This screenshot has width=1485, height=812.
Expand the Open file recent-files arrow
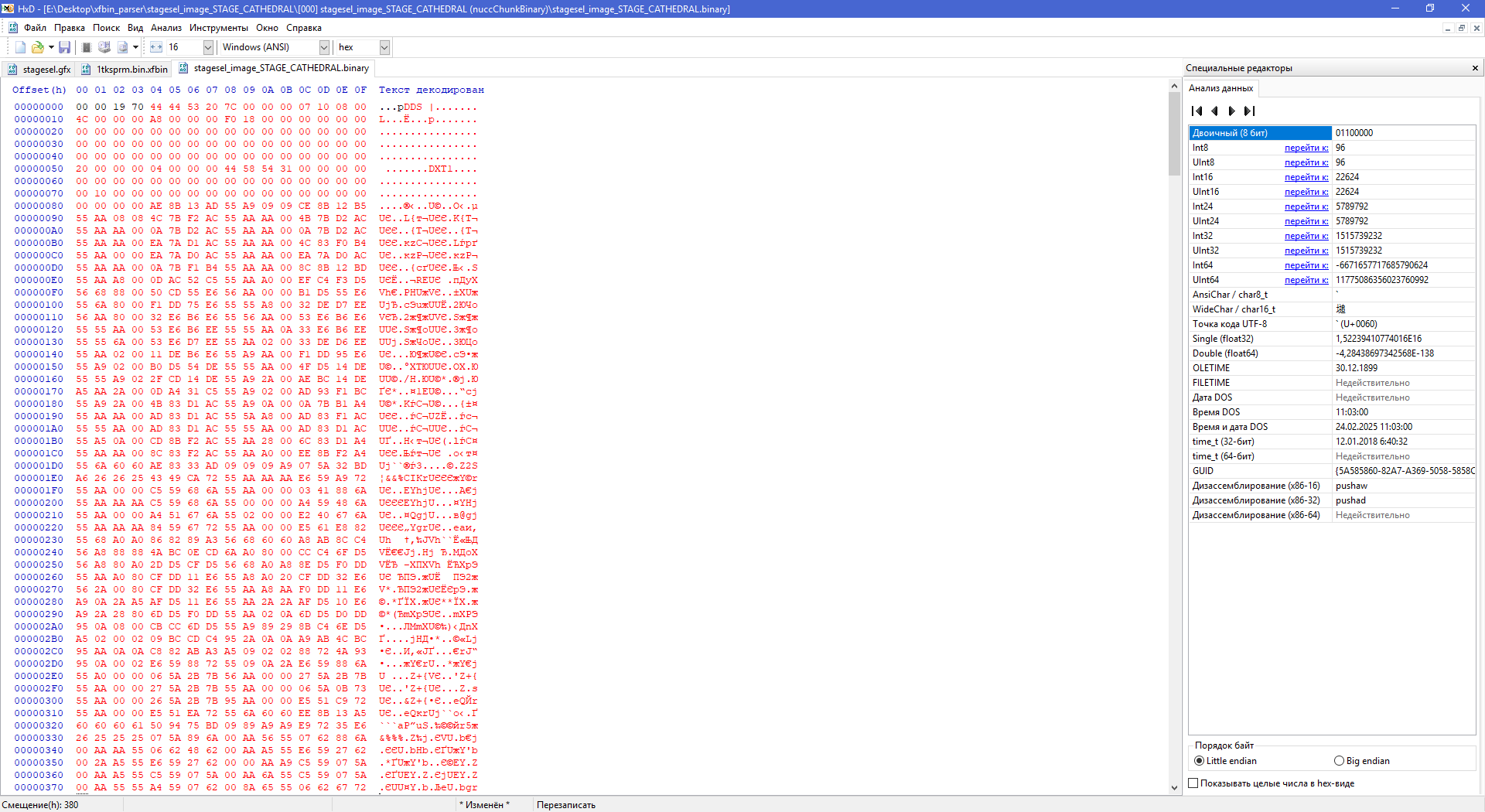51,47
